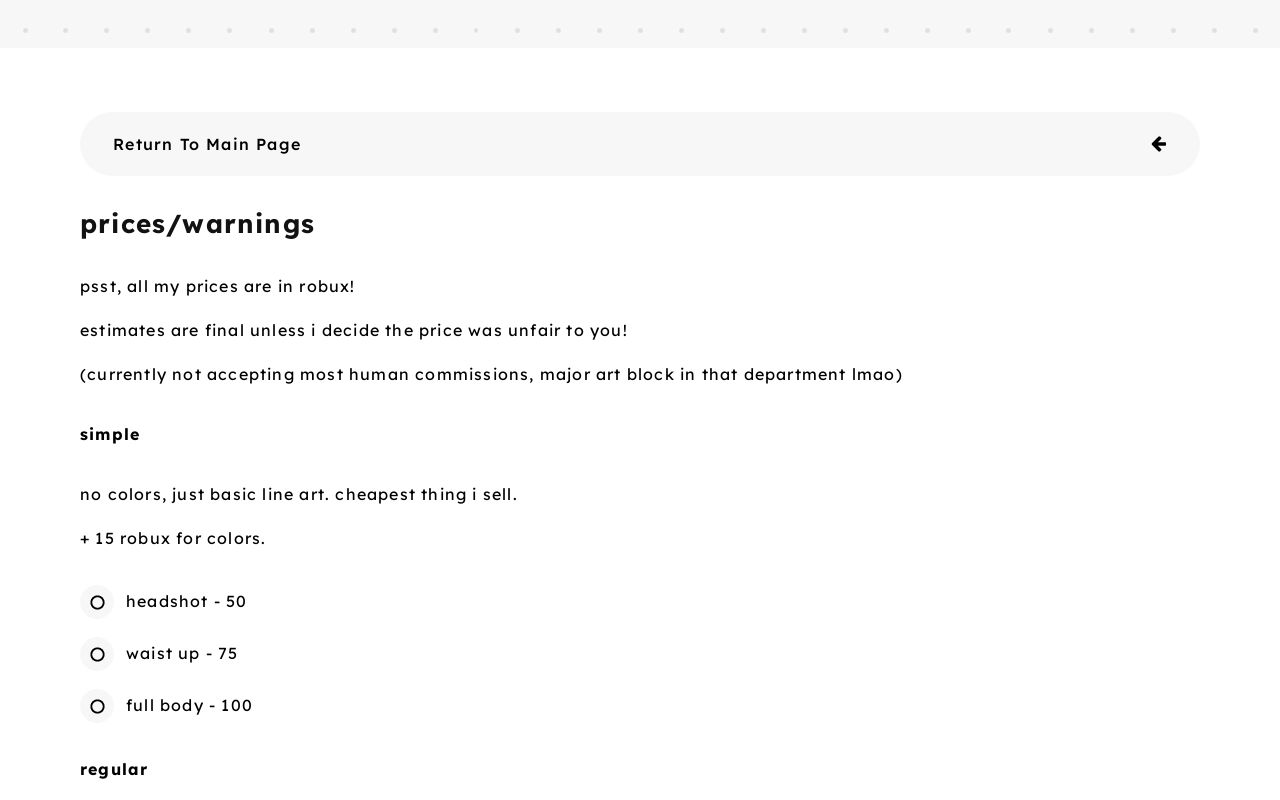Click the rightmost dot in the header strip

[x=1255, y=30]
